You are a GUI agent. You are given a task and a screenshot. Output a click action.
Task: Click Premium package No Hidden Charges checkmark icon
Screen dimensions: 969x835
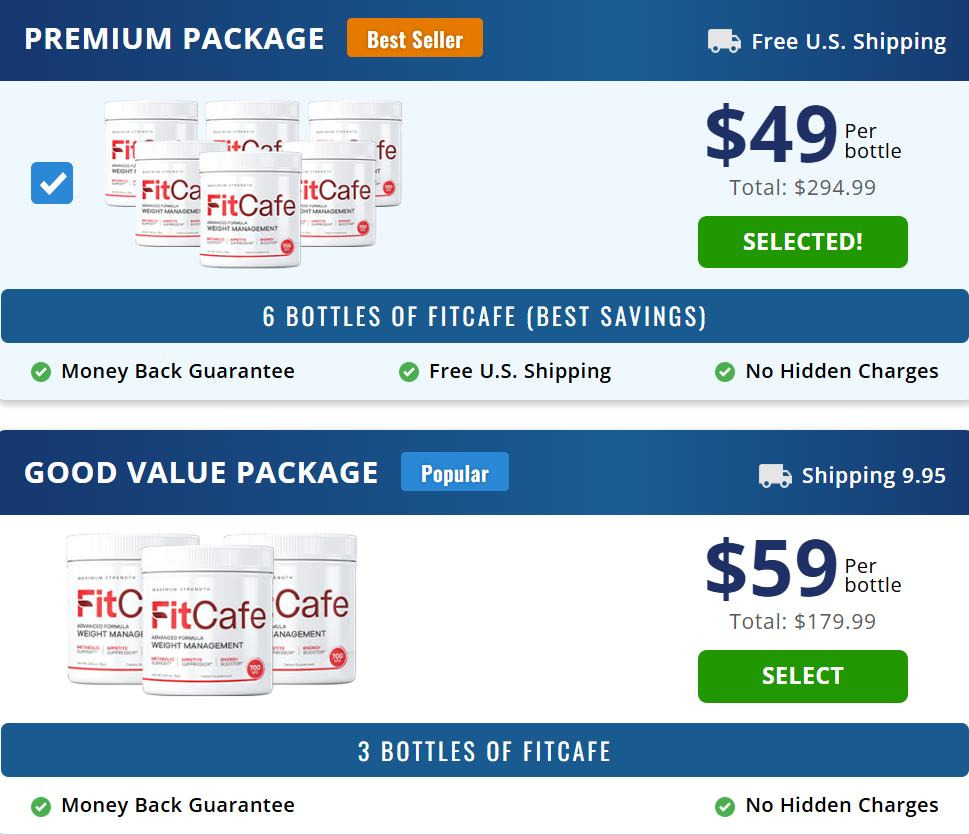[725, 372]
